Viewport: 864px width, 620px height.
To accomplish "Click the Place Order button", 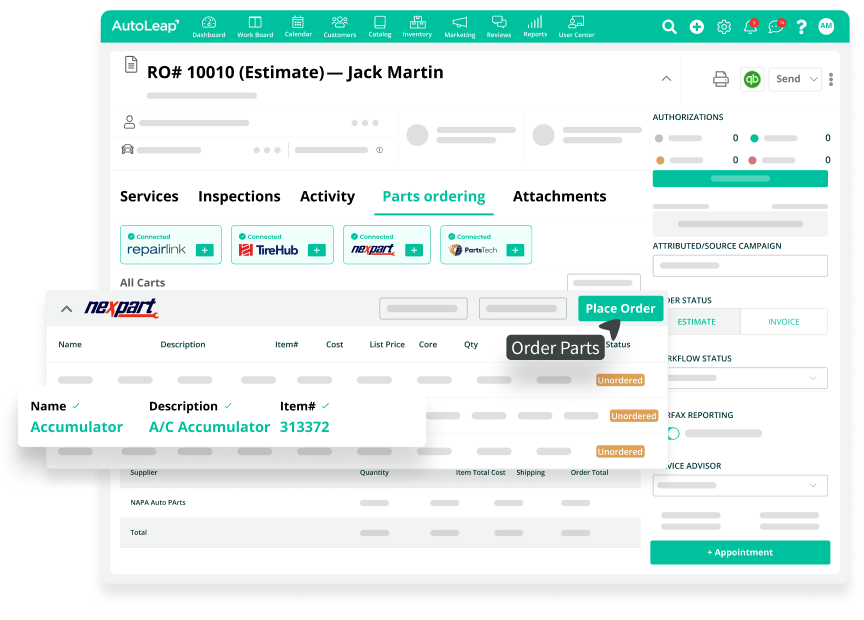I will click(x=620, y=308).
